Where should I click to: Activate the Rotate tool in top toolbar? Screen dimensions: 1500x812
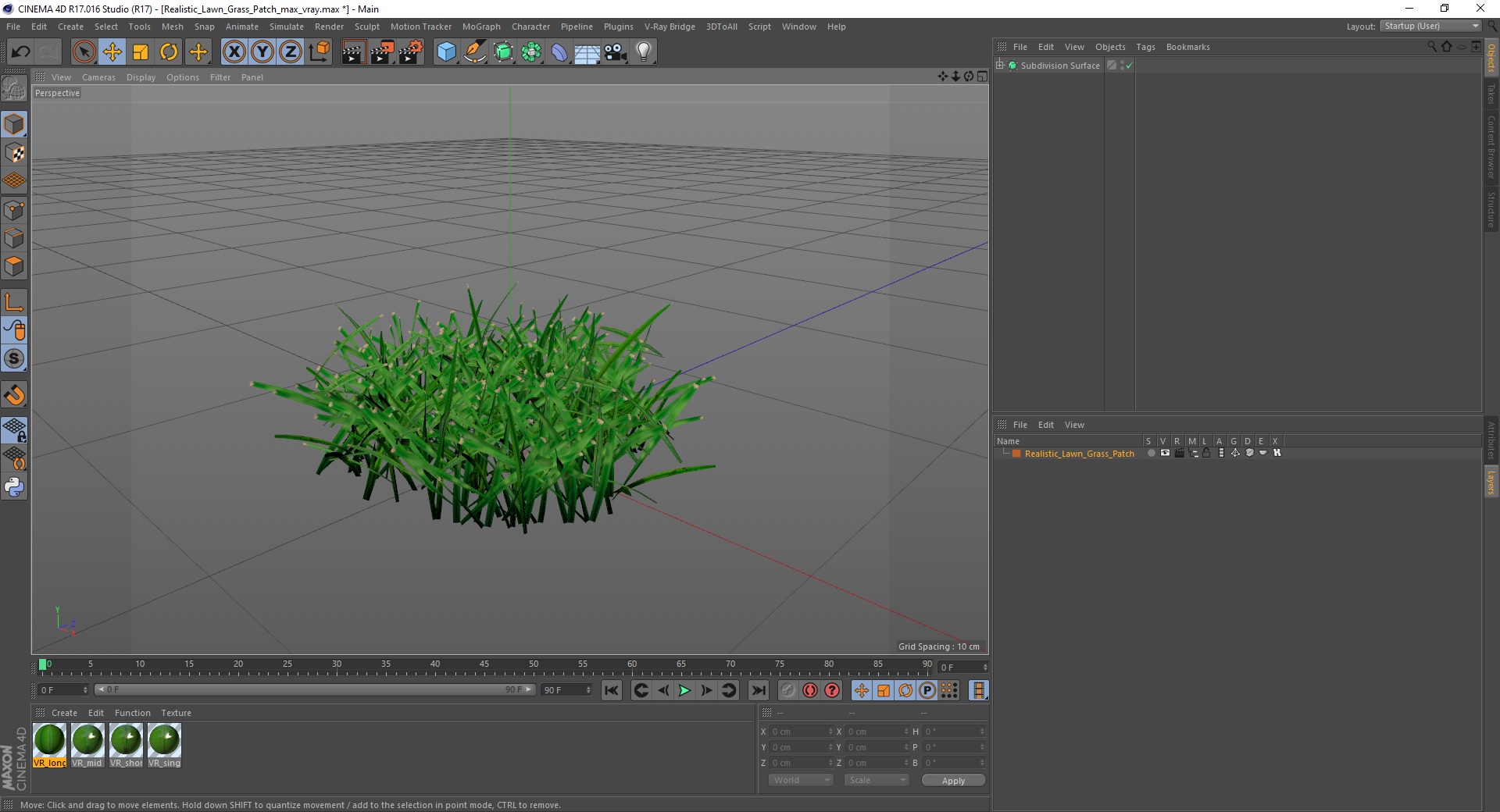click(169, 52)
